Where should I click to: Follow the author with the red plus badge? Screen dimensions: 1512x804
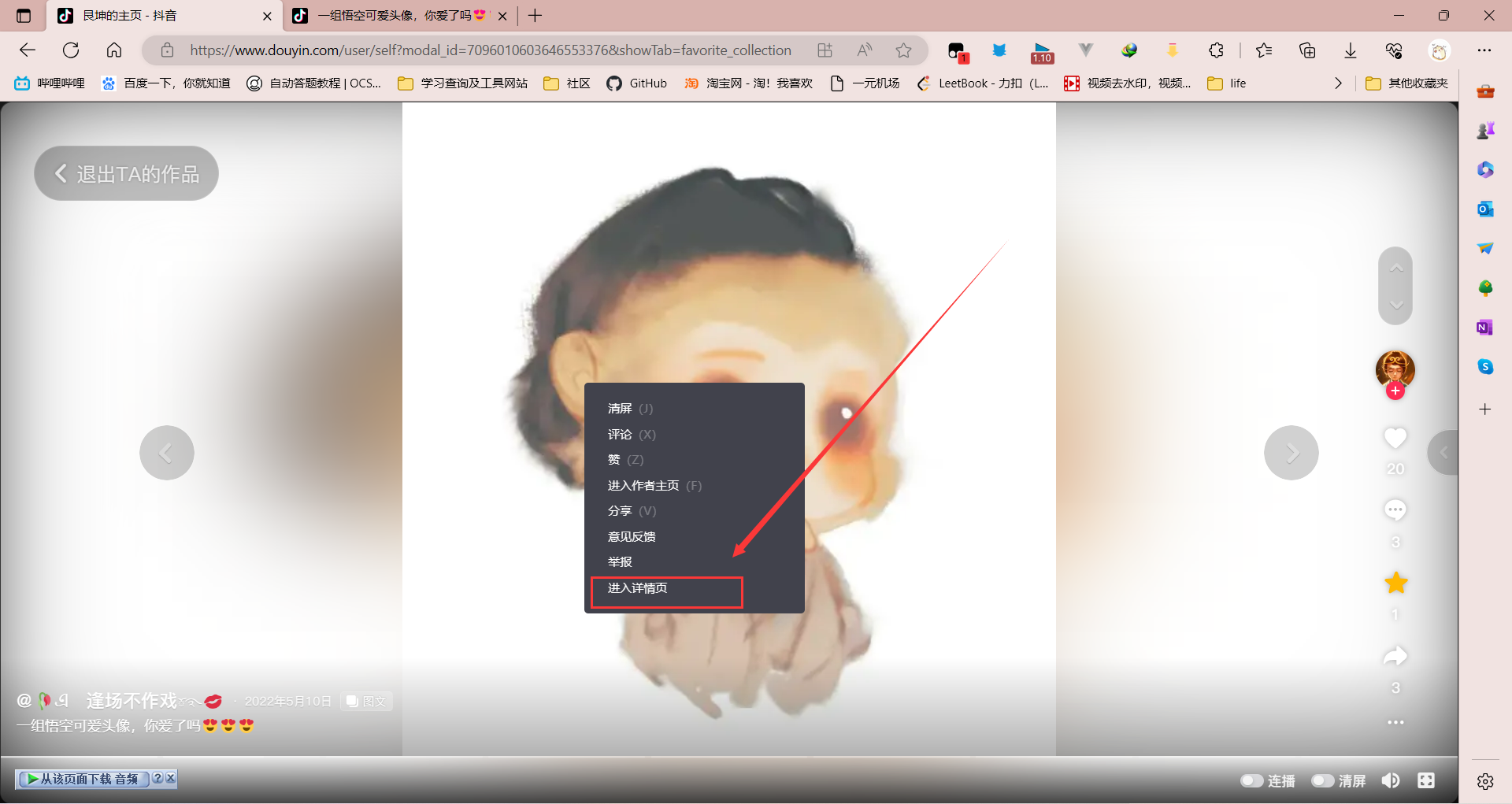[1395, 391]
